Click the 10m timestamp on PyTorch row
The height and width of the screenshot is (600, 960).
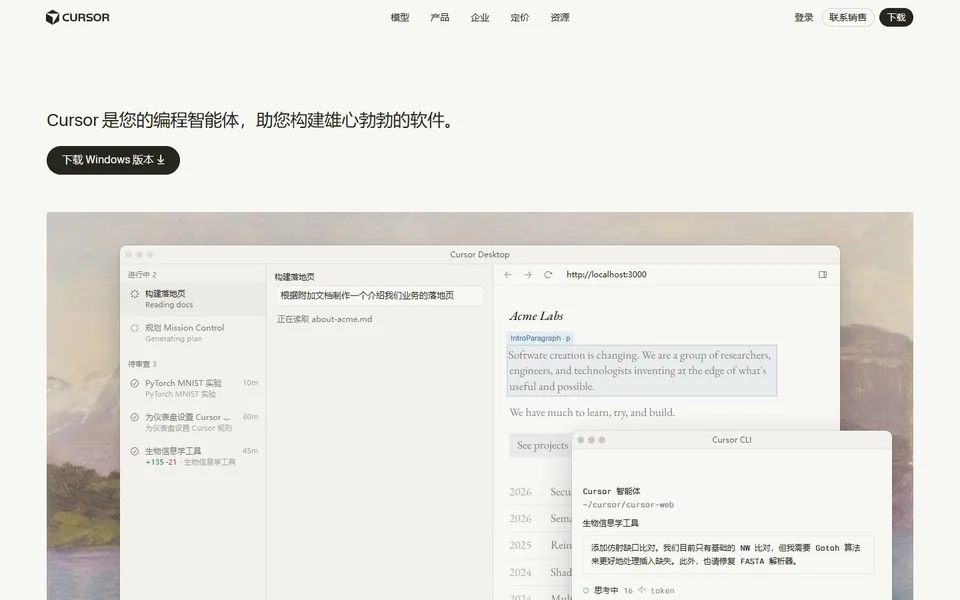tap(250, 383)
